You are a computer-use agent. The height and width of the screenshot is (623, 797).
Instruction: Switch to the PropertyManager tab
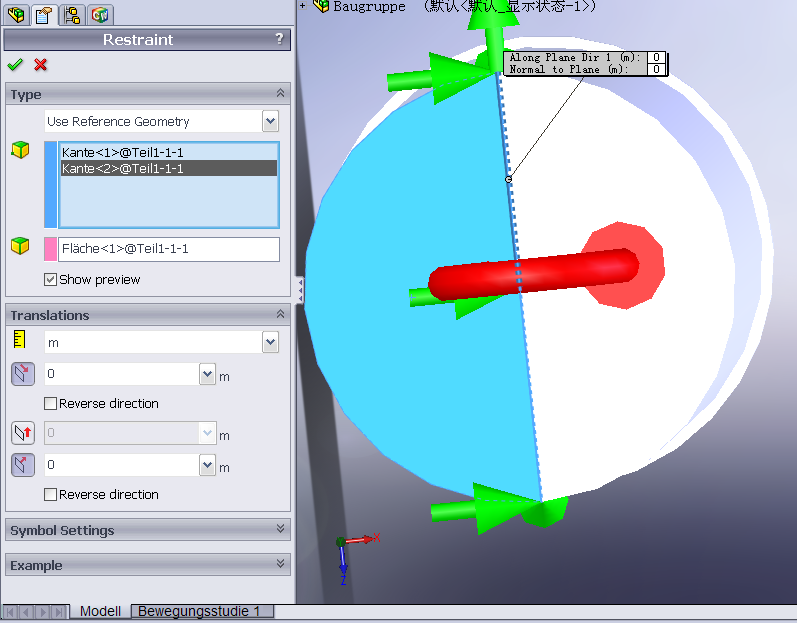click(x=44, y=14)
